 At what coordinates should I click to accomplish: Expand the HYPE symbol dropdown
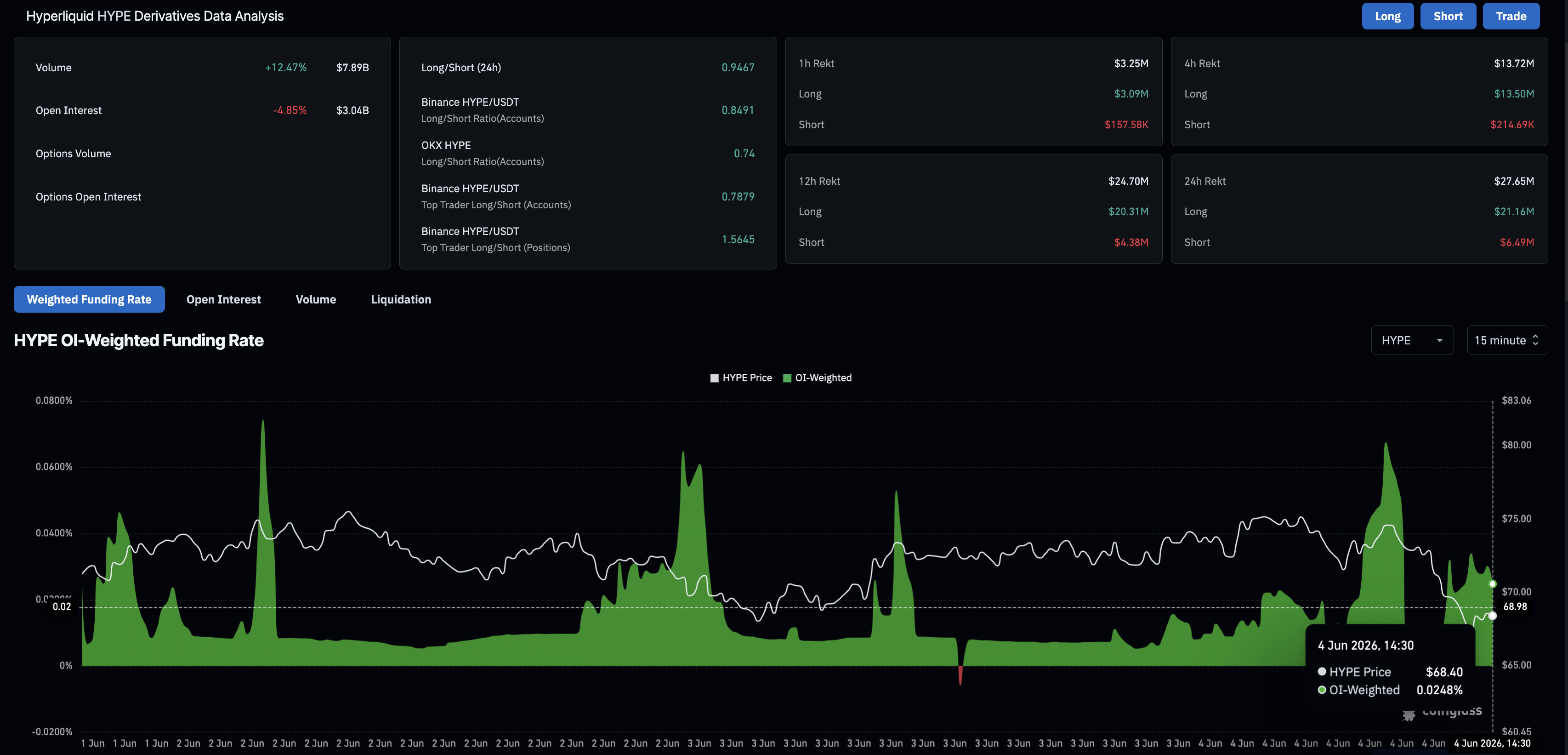1412,340
